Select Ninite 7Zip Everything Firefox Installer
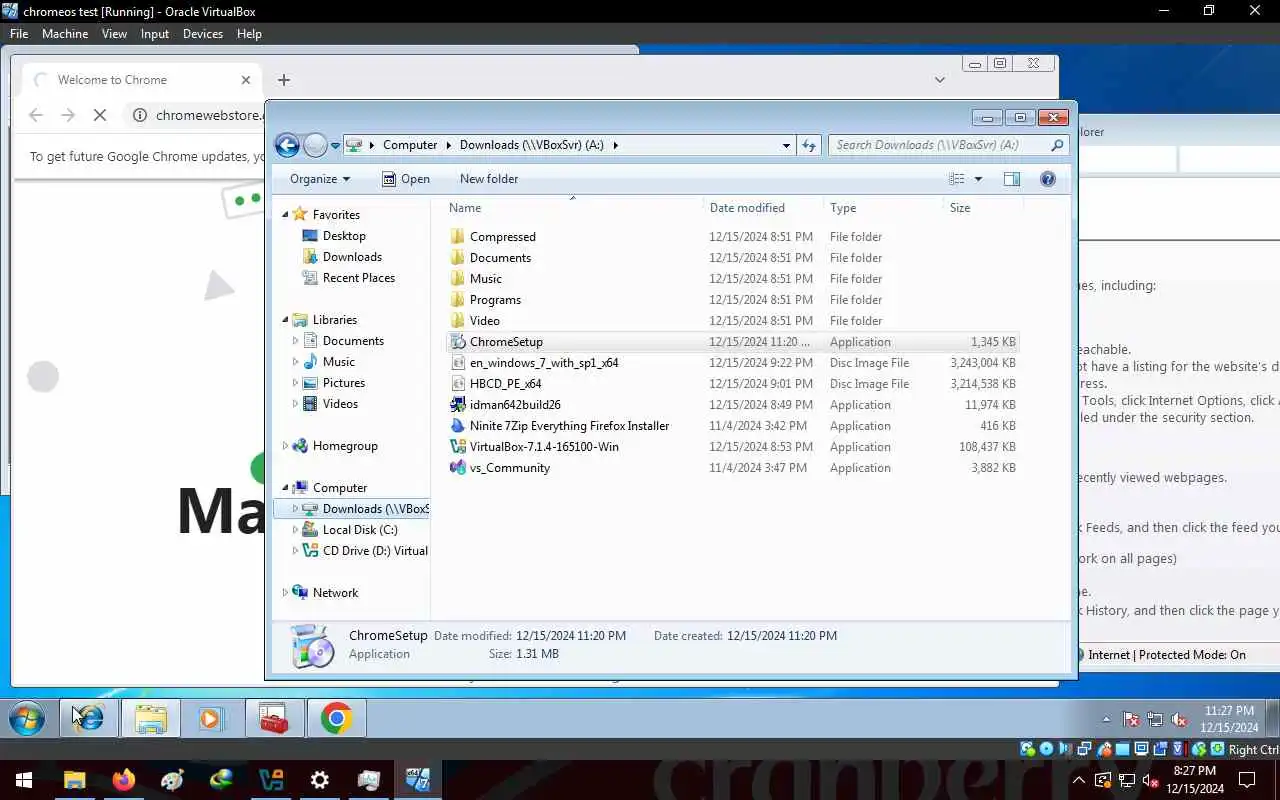 (x=731, y=426)
